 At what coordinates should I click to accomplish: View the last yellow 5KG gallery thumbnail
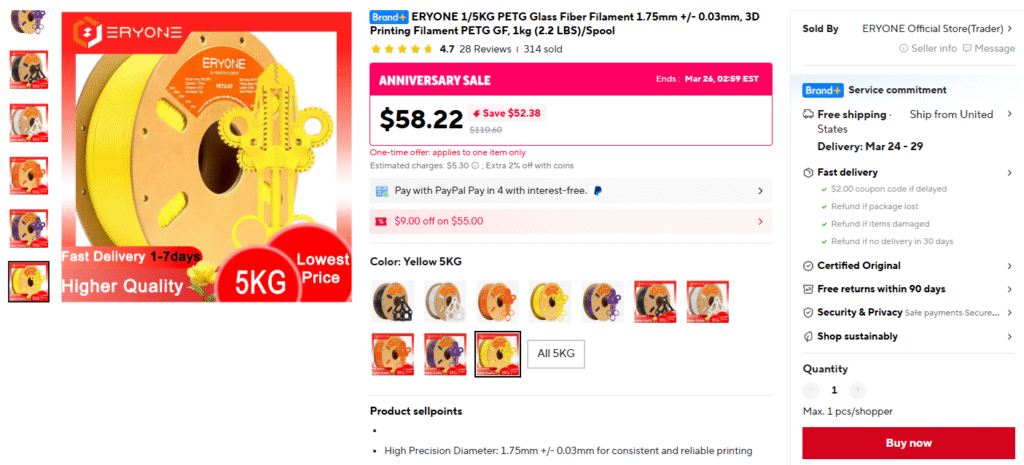tap(28, 281)
